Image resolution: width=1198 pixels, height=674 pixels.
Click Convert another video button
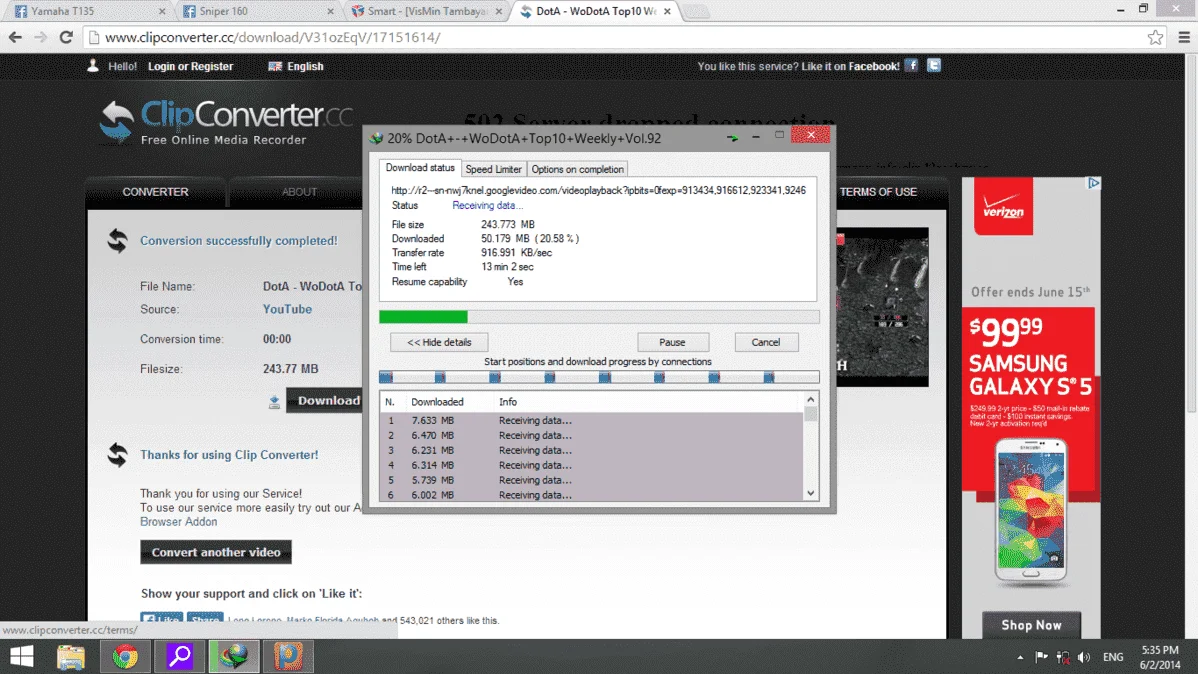[215, 552]
